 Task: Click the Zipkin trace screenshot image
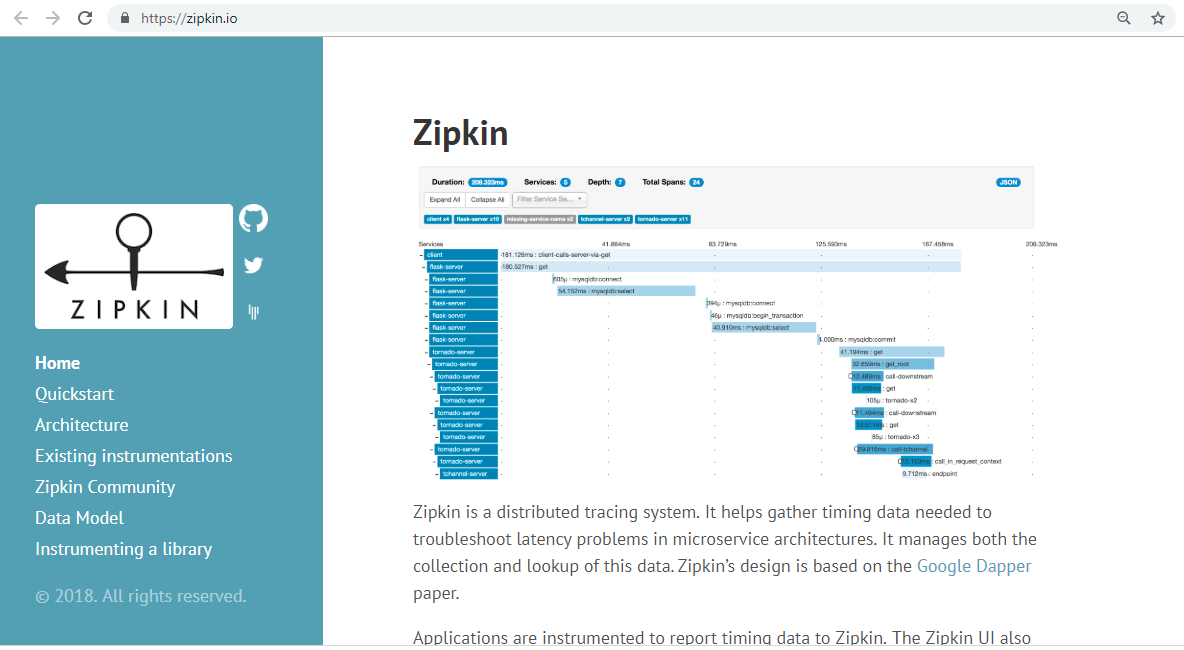click(x=737, y=323)
